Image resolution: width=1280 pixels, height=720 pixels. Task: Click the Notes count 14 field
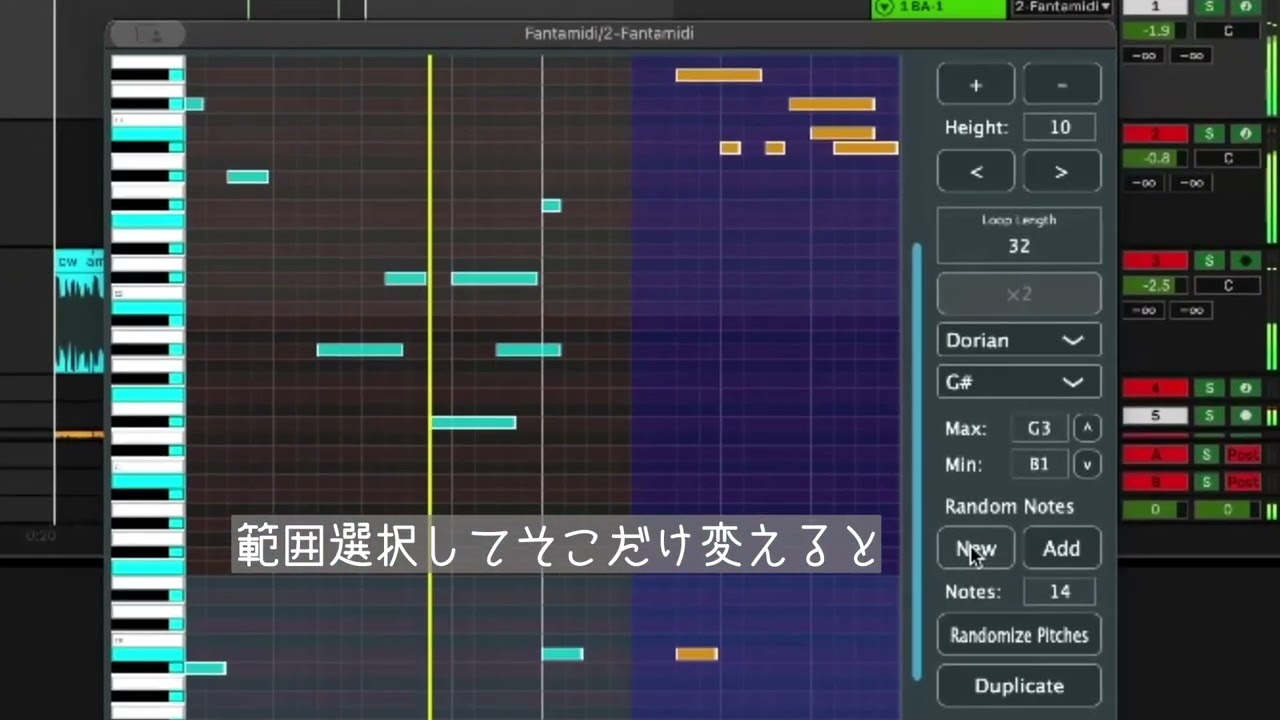tap(1060, 592)
